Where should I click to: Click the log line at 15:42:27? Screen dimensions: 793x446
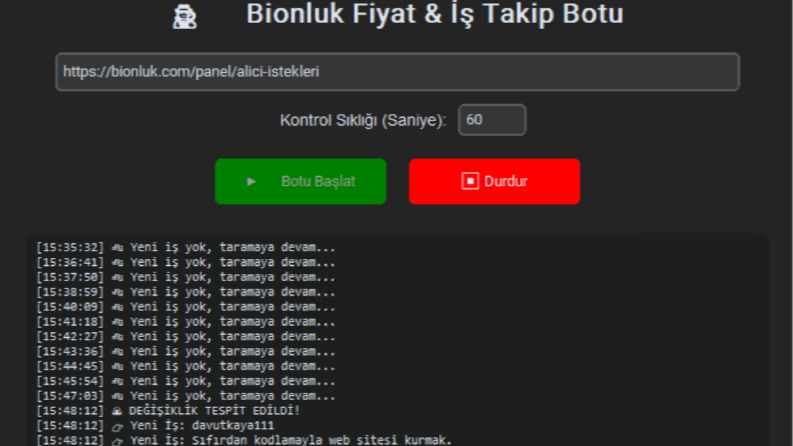pos(186,336)
